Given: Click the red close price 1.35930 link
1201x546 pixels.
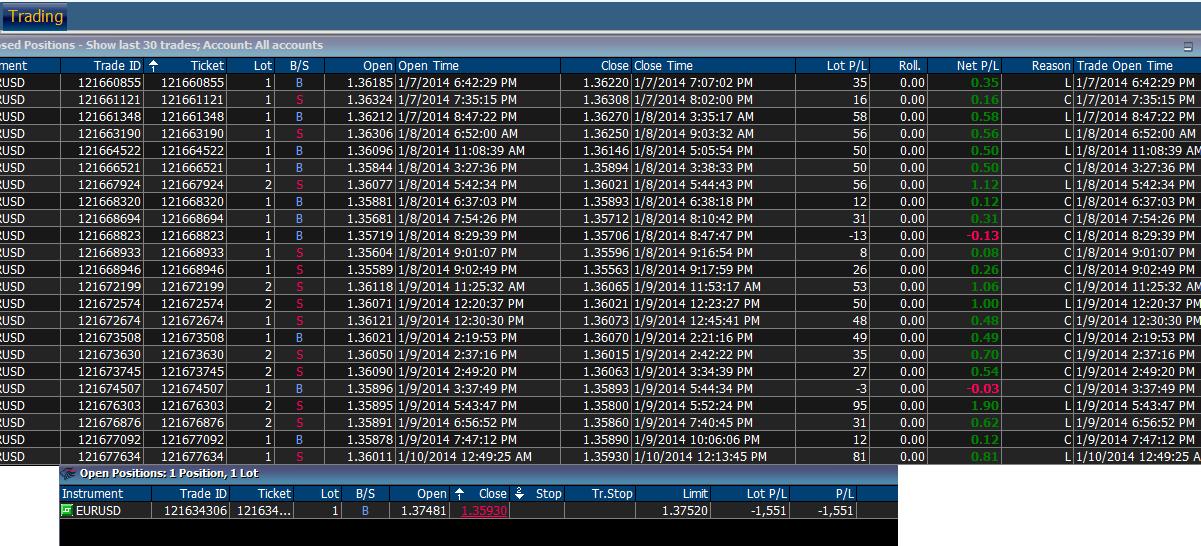Looking at the screenshot, I should (x=483, y=510).
